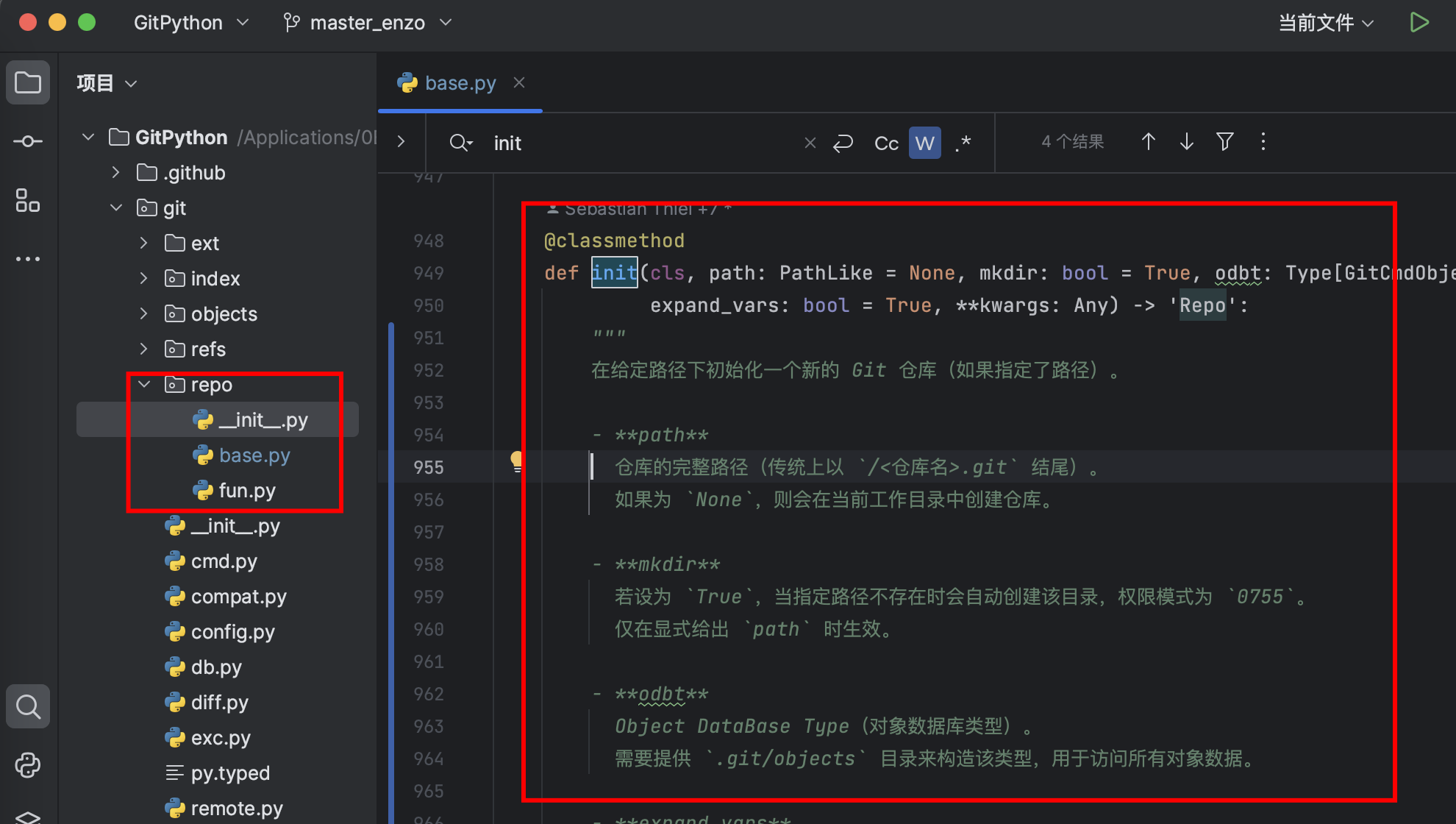Expand the ext folder
Image resolution: width=1456 pixels, height=824 pixels.
[143, 244]
